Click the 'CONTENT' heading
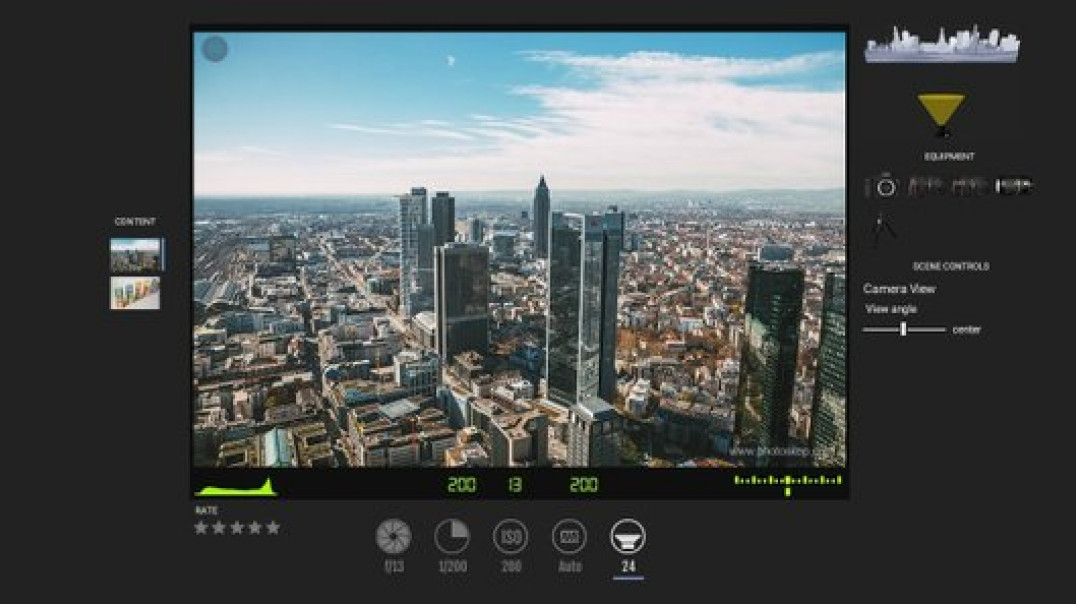Image resolution: width=1076 pixels, height=604 pixels. tap(135, 222)
